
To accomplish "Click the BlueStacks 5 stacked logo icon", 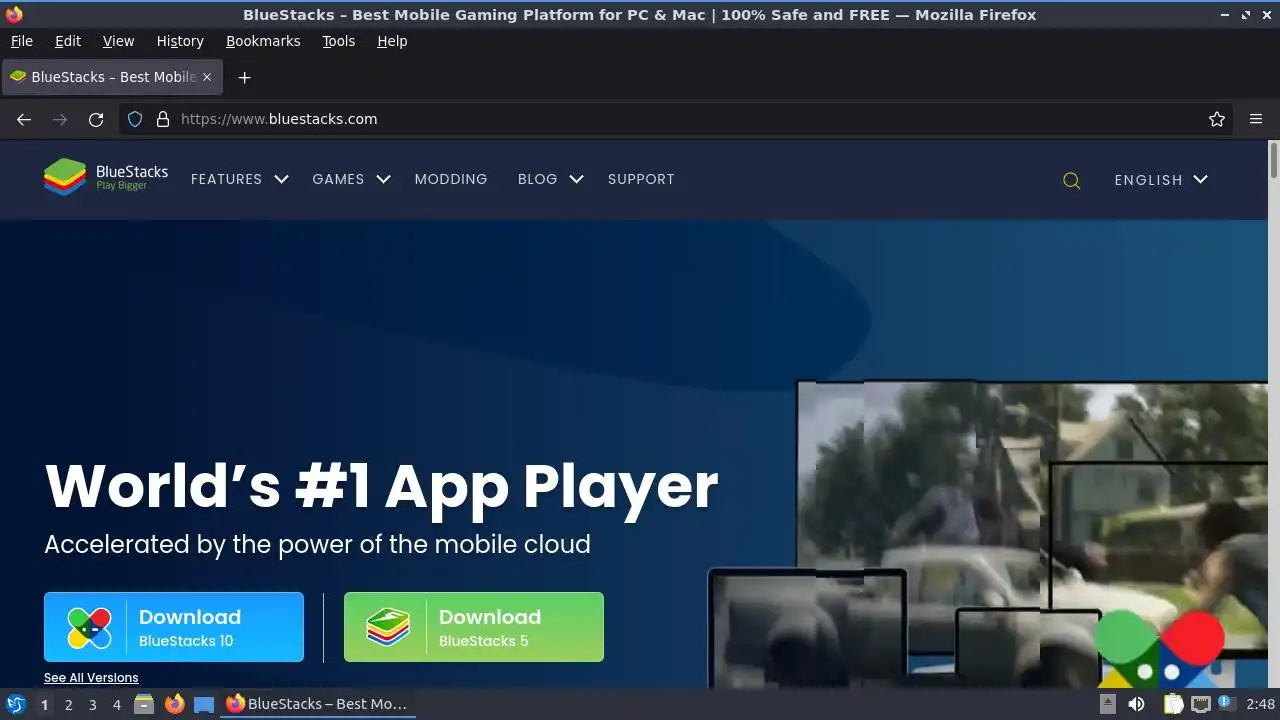I will pos(388,628).
